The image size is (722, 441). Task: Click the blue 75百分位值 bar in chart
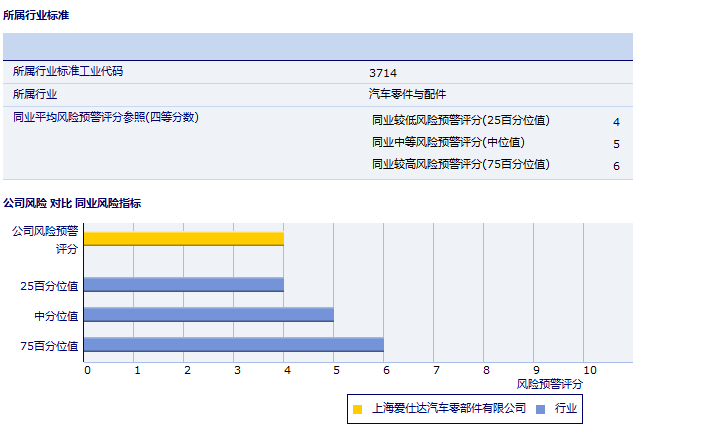[233, 345]
